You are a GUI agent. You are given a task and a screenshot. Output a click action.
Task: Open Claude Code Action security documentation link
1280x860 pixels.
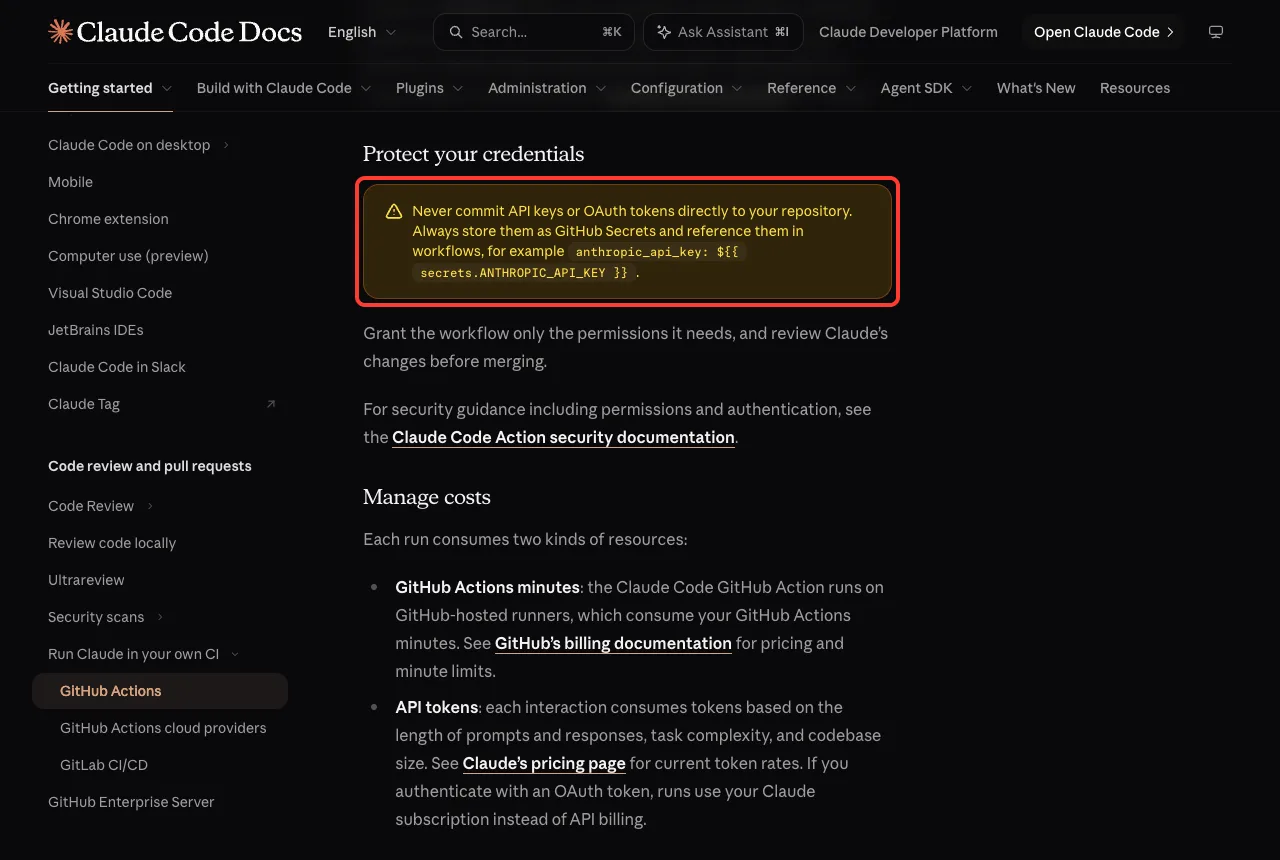pos(564,437)
